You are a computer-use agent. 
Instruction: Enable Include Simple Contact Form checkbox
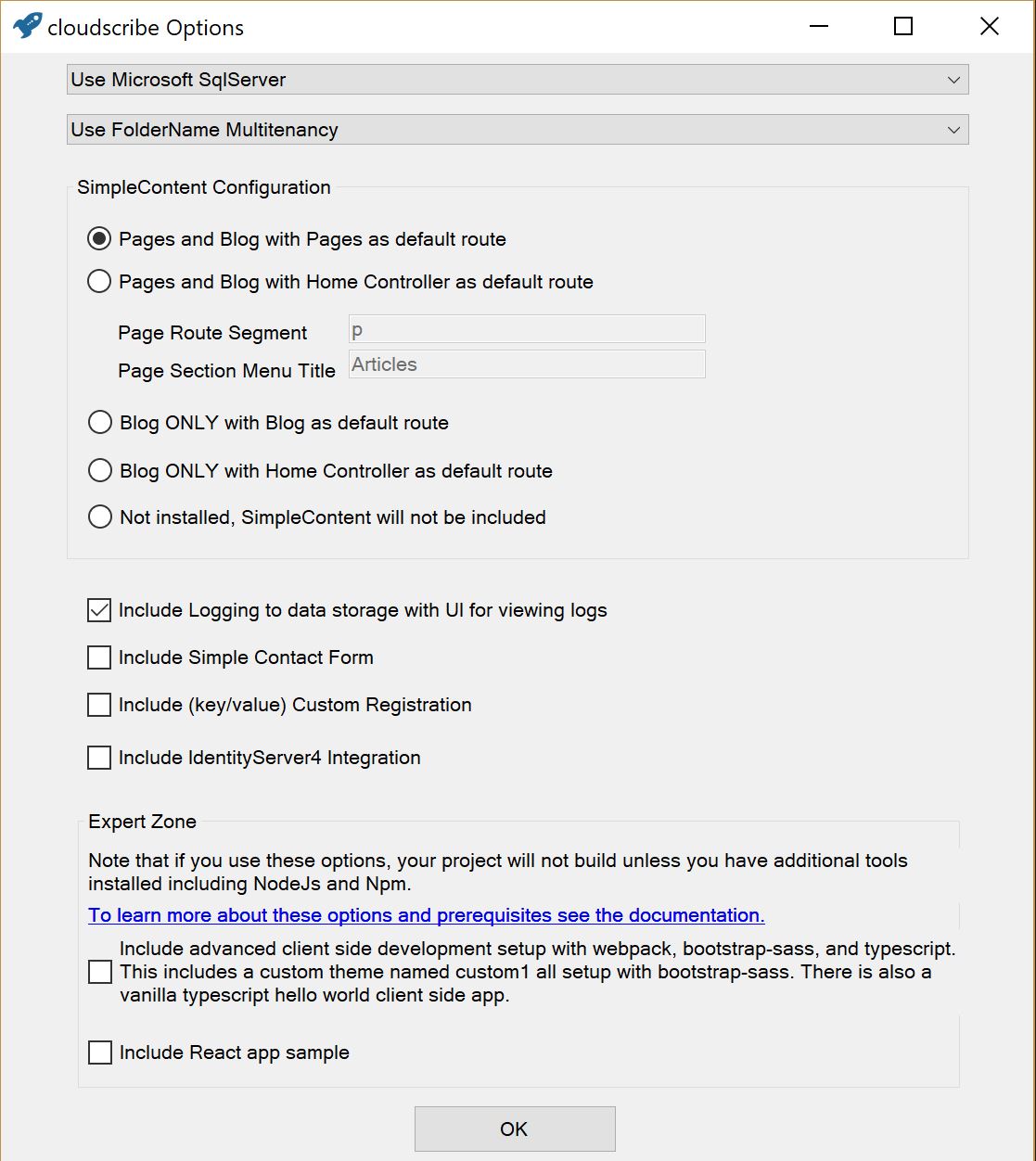(x=99, y=657)
